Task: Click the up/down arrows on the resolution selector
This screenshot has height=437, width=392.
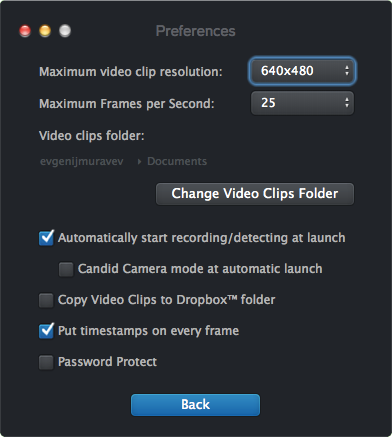Action: 347,71
